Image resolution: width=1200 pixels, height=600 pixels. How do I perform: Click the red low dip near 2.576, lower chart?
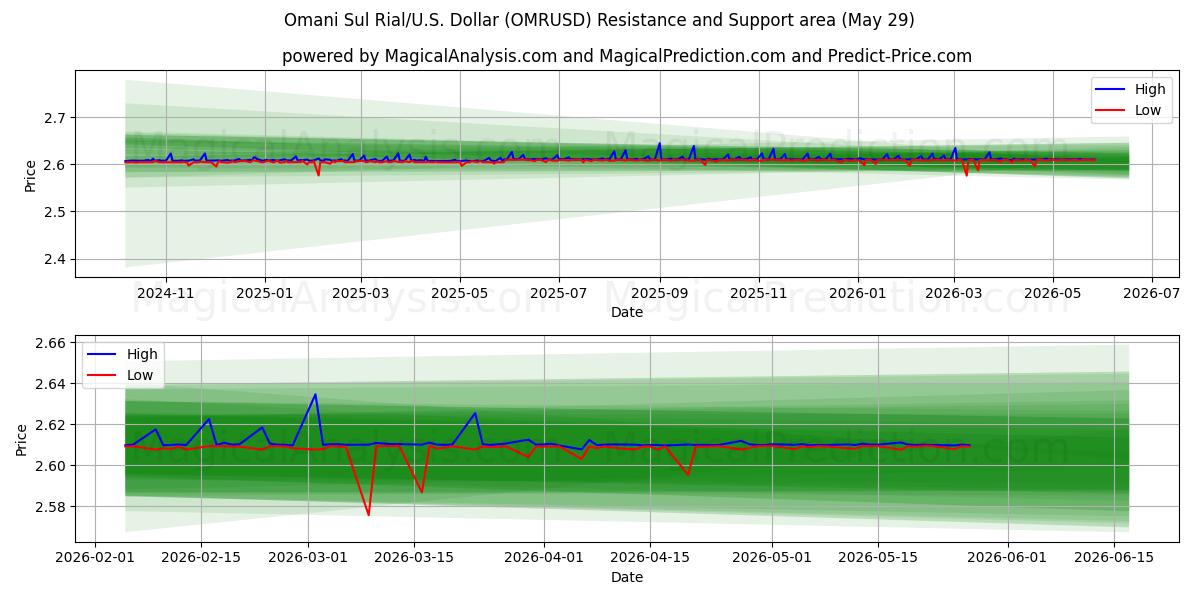368,514
